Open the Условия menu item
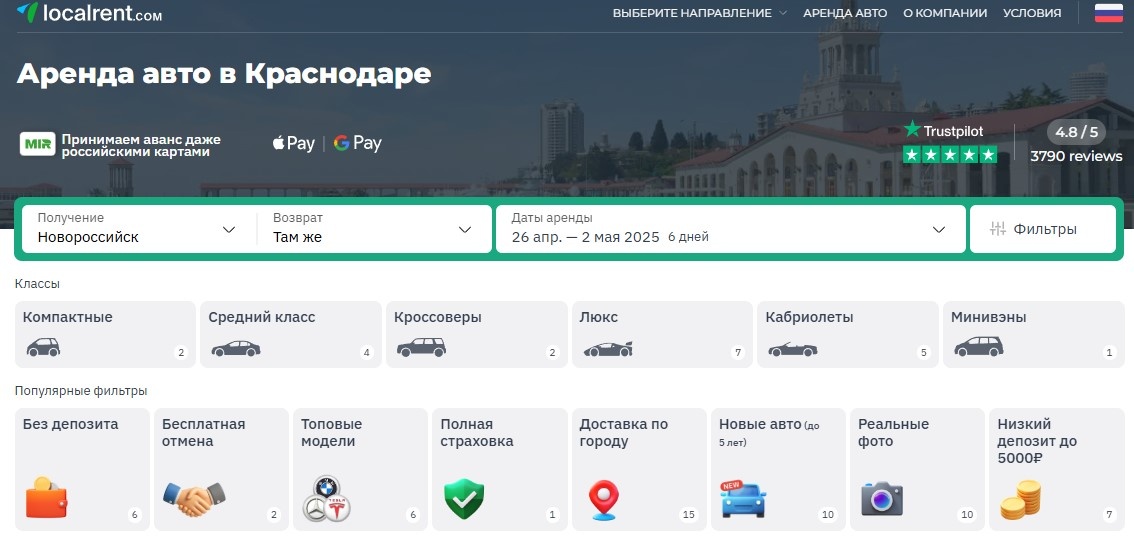1134x538 pixels. pyautogui.click(x=1032, y=13)
